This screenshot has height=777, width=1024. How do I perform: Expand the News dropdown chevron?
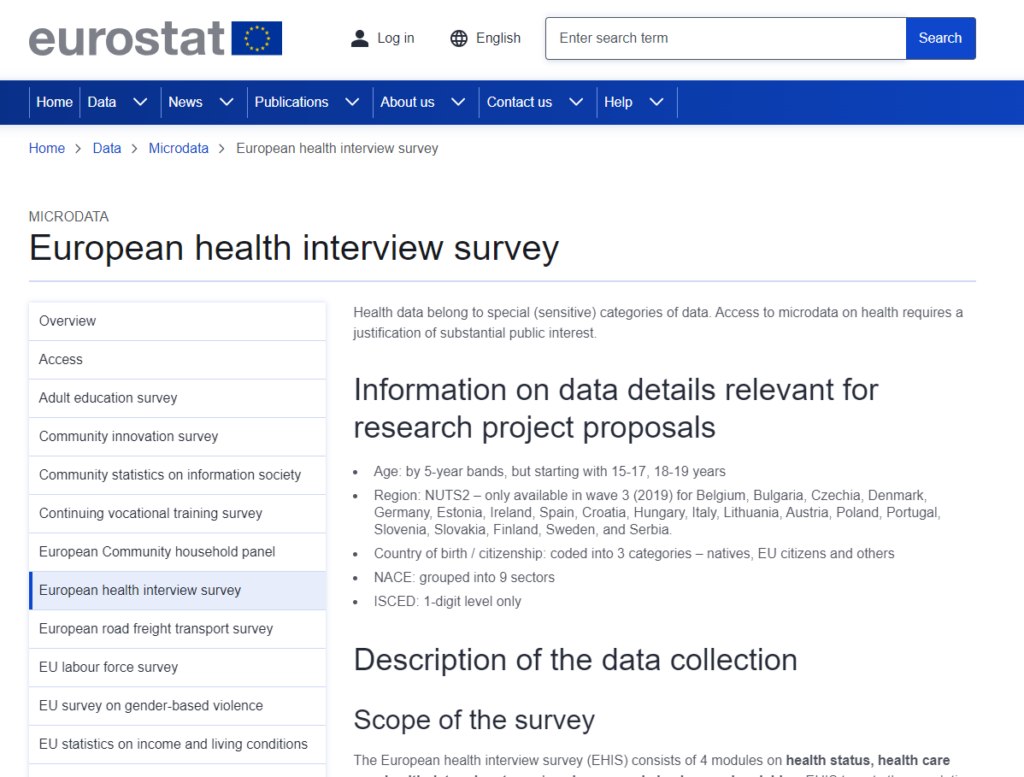pos(227,102)
